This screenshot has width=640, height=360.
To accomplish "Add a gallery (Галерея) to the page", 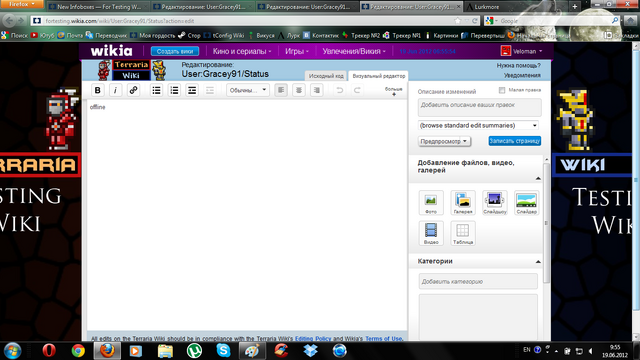I will click(x=463, y=202).
